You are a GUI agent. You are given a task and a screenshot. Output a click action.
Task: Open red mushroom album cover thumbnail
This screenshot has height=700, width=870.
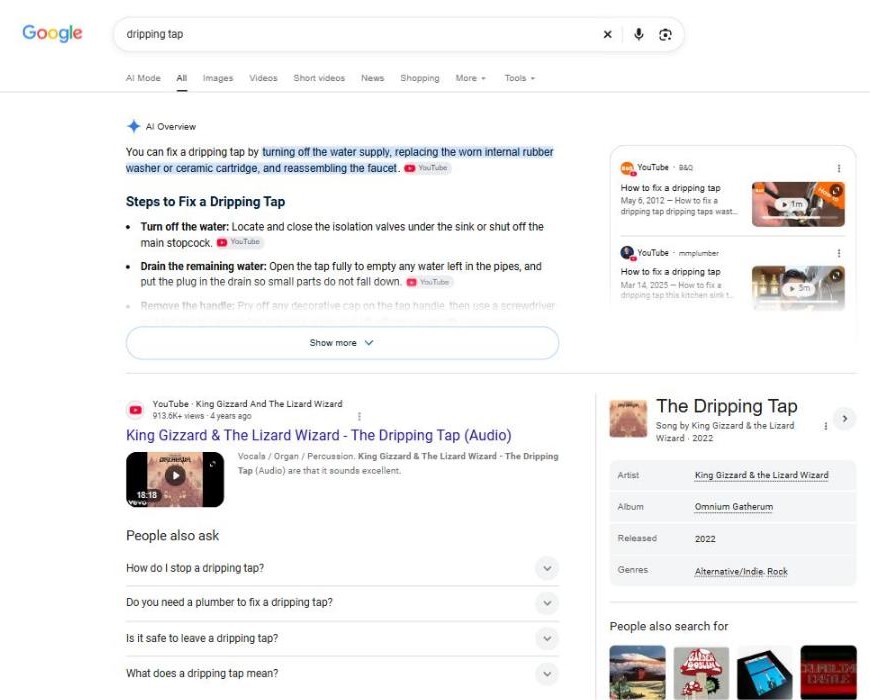[701, 672]
